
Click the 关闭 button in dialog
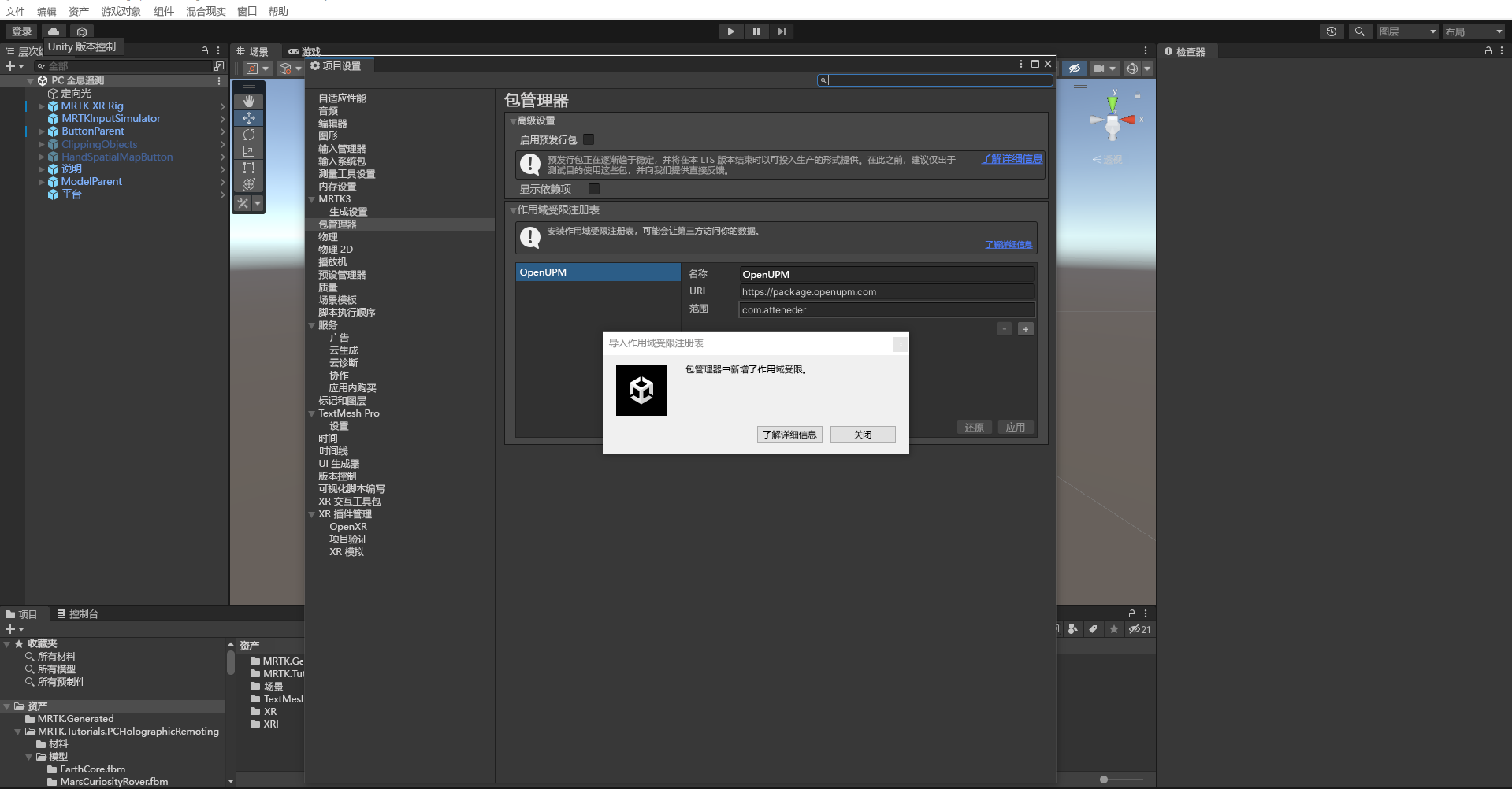coord(863,435)
